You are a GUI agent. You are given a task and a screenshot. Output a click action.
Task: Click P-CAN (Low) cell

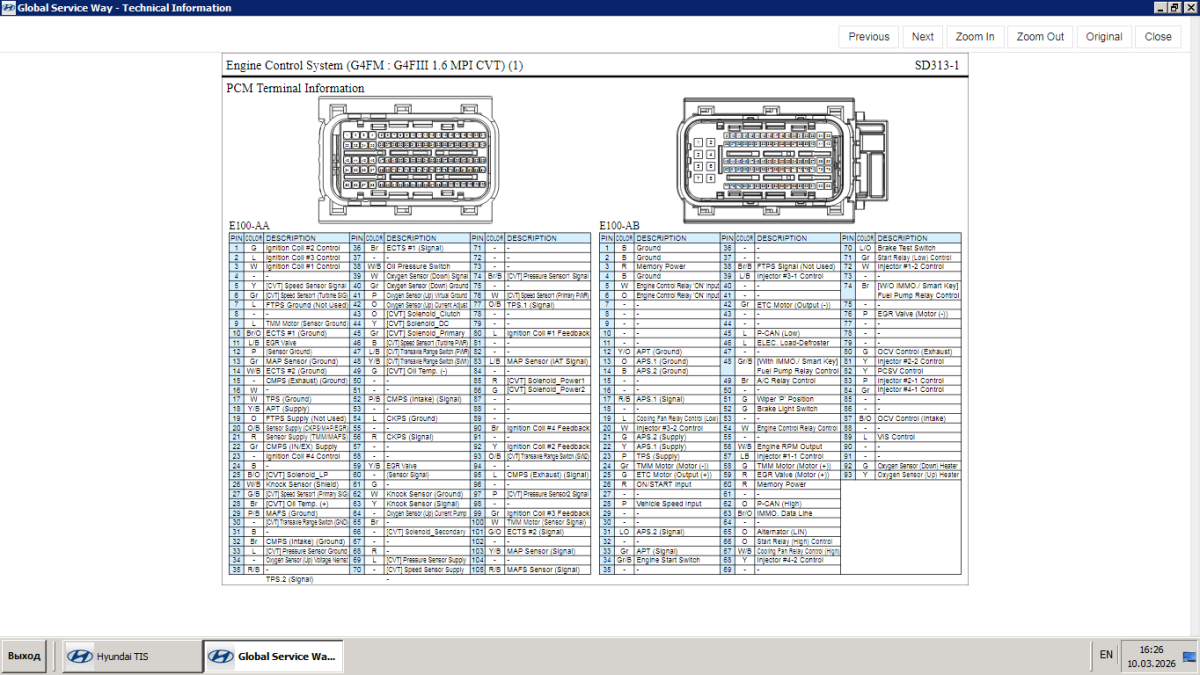coord(798,333)
